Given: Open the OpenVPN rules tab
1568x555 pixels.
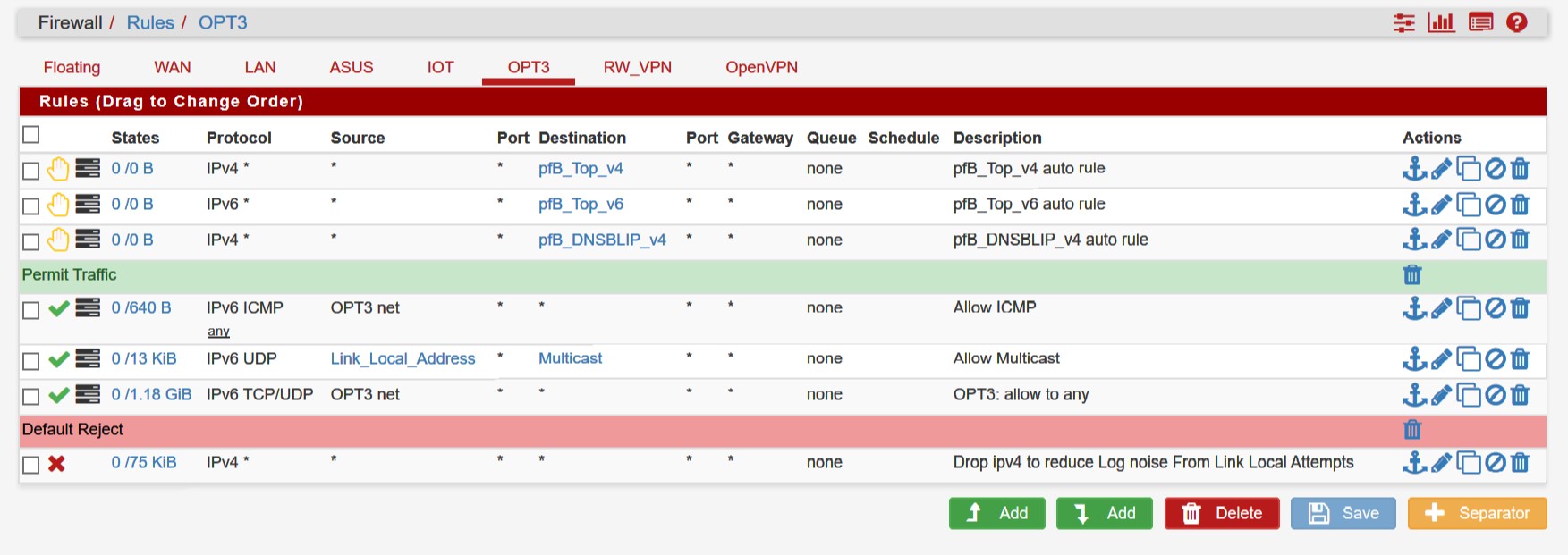Looking at the screenshot, I should [761, 67].
